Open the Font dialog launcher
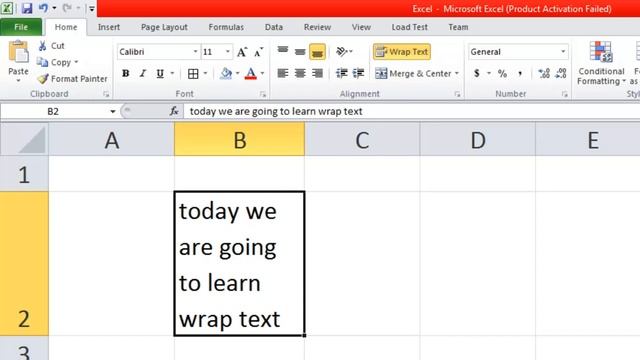Screen dimensions: 640x360 coord(263,94)
